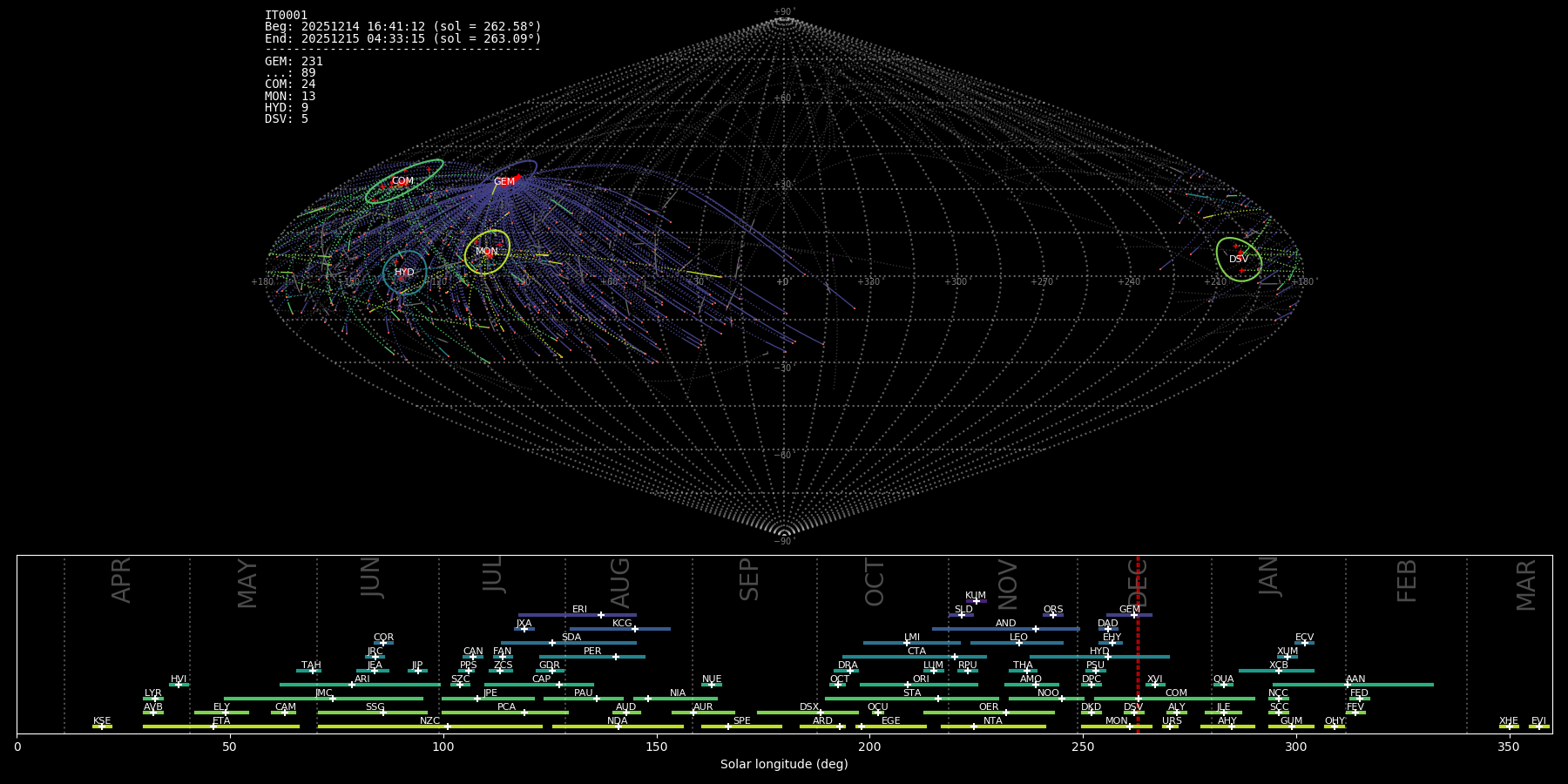Click the MON radiant label on the sky map
The image size is (1568, 784).
[x=487, y=252]
